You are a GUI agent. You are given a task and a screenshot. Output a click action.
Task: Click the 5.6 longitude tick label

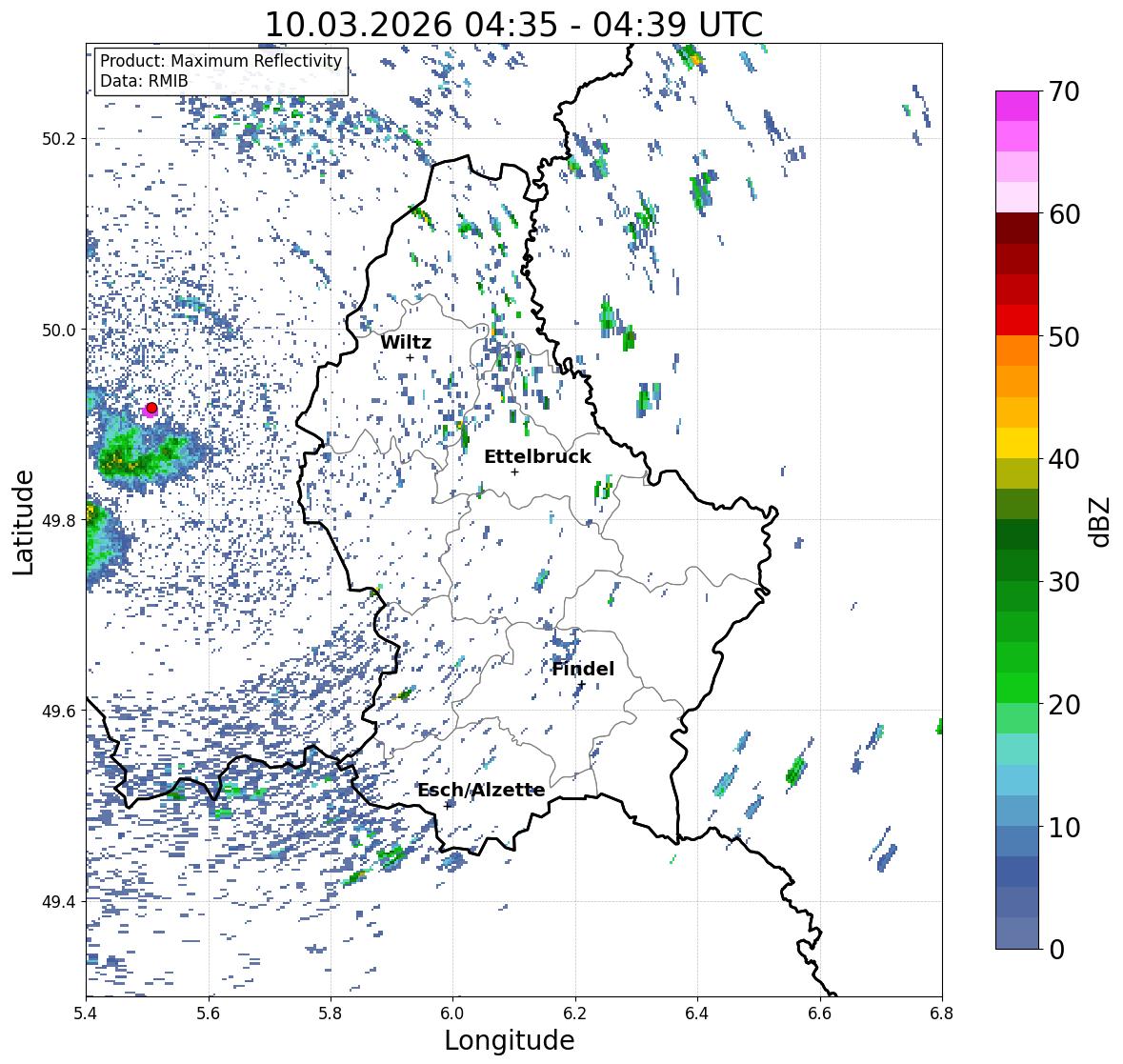coord(209,1013)
